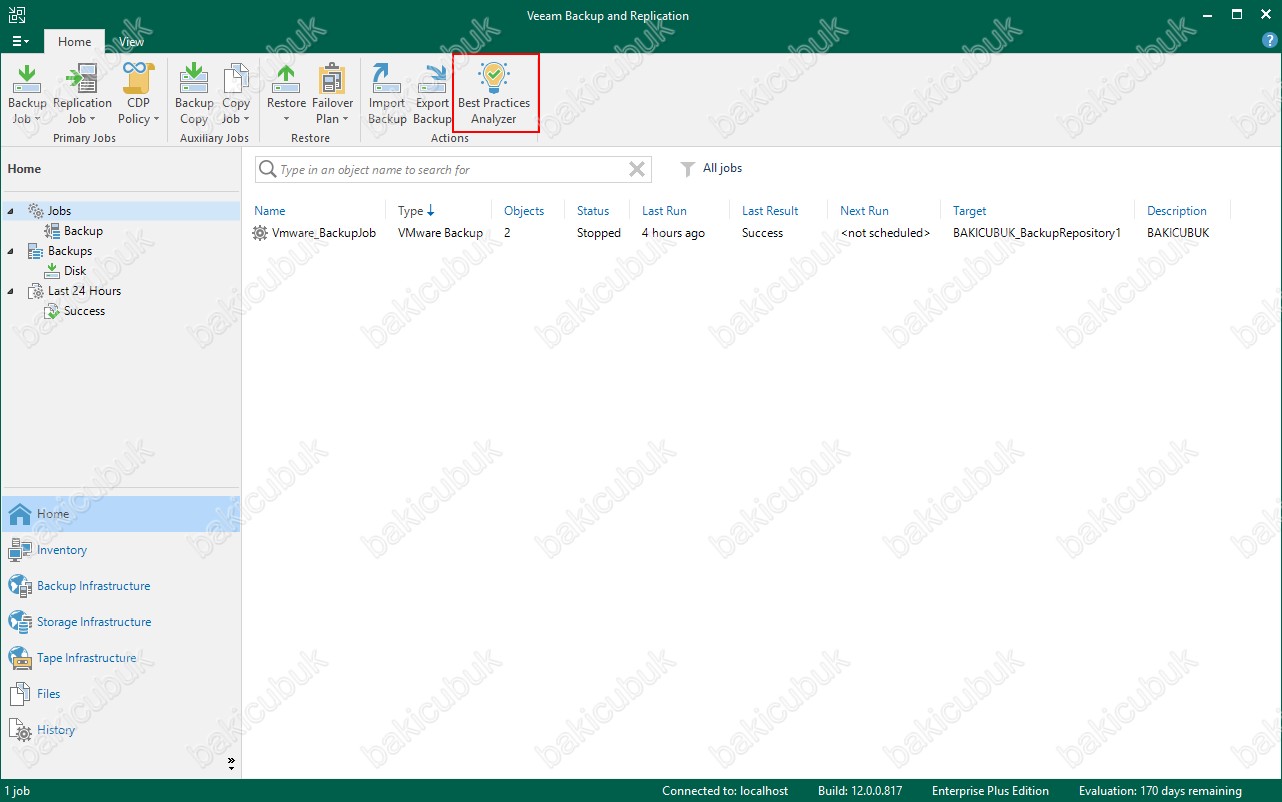Sort by the Next Run column header

point(864,211)
